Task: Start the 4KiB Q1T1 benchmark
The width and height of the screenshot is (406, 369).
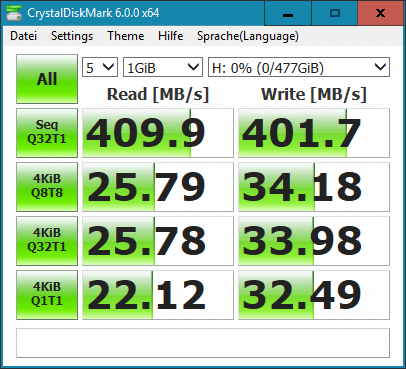Action: click(47, 295)
